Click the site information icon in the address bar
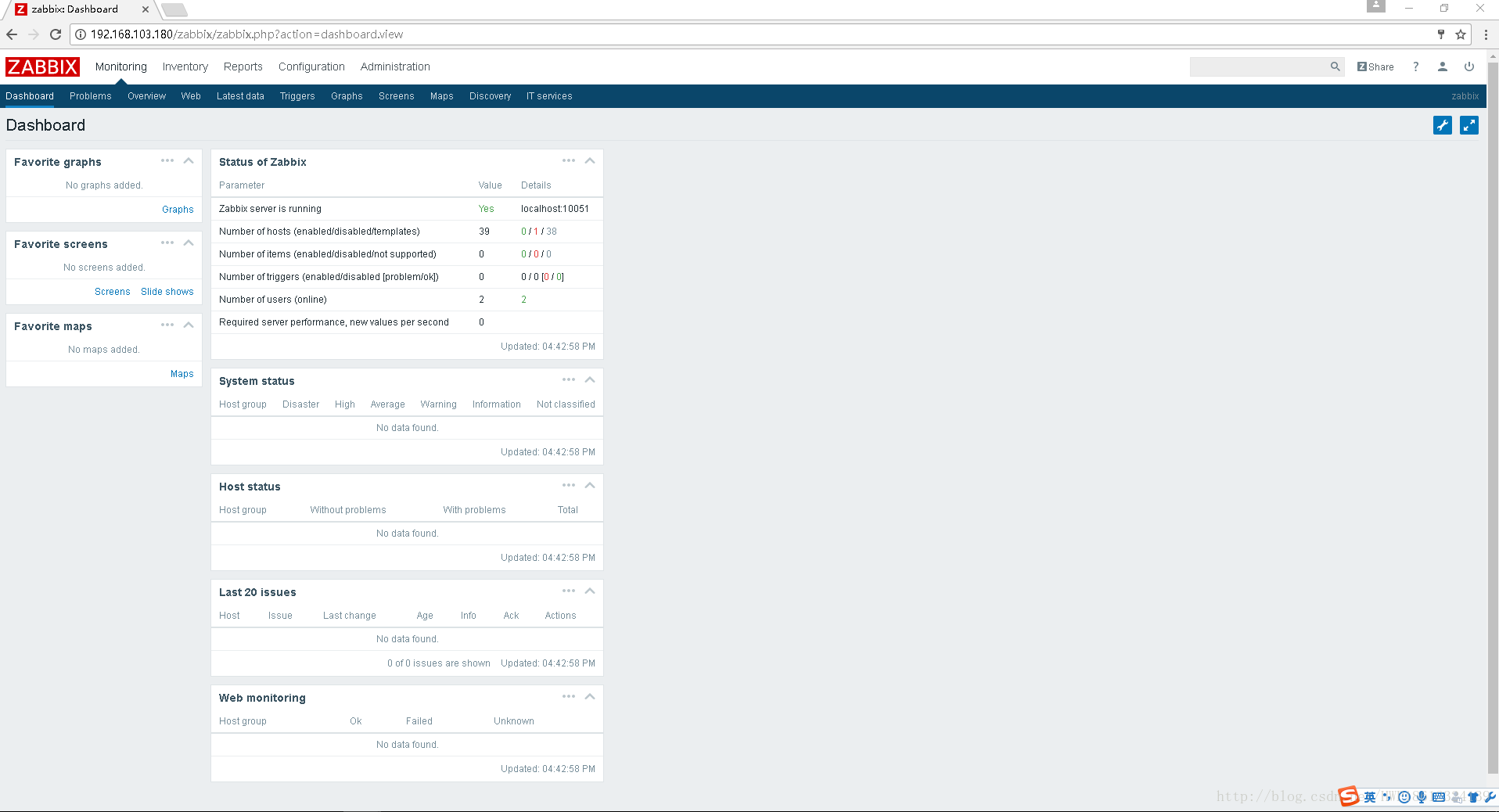This screenshot has width=1499, height=812. point(81,34)
